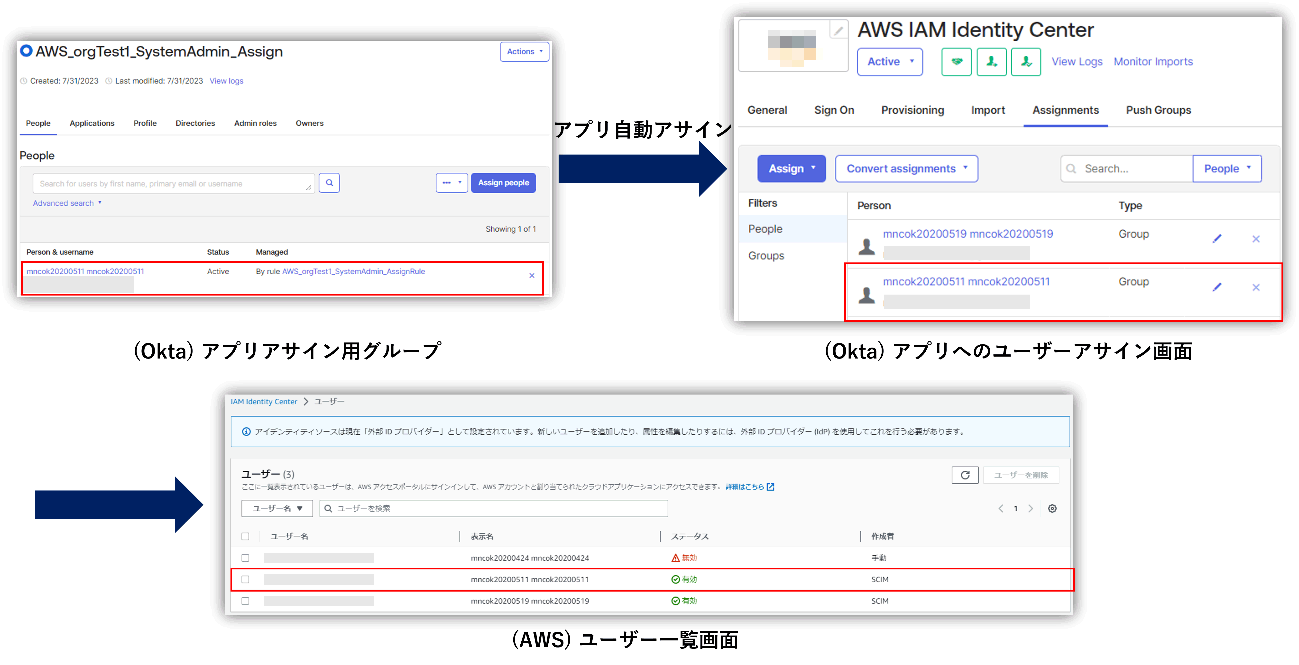Click the Assign people button
1299x665 pixels.
[x=503, y=183]
